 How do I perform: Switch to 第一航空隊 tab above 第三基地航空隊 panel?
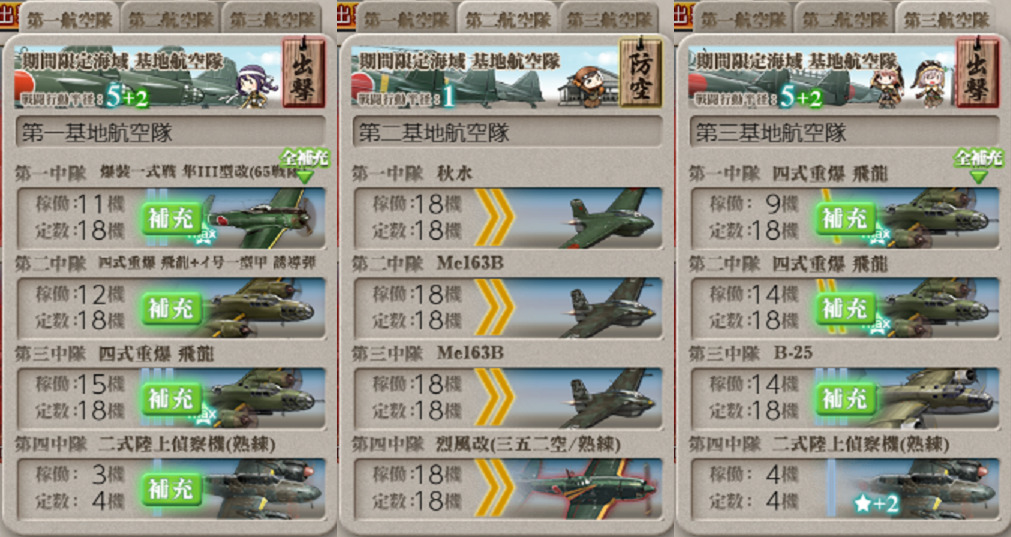[743, 19]
